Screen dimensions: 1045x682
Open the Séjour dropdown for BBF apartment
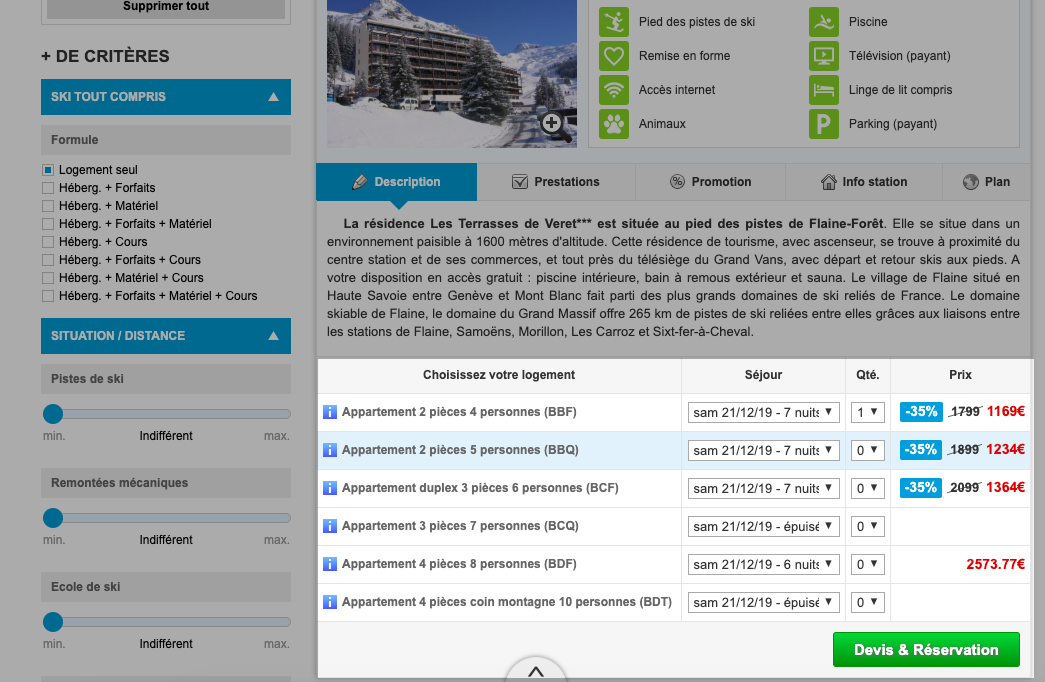pos(763,413)
